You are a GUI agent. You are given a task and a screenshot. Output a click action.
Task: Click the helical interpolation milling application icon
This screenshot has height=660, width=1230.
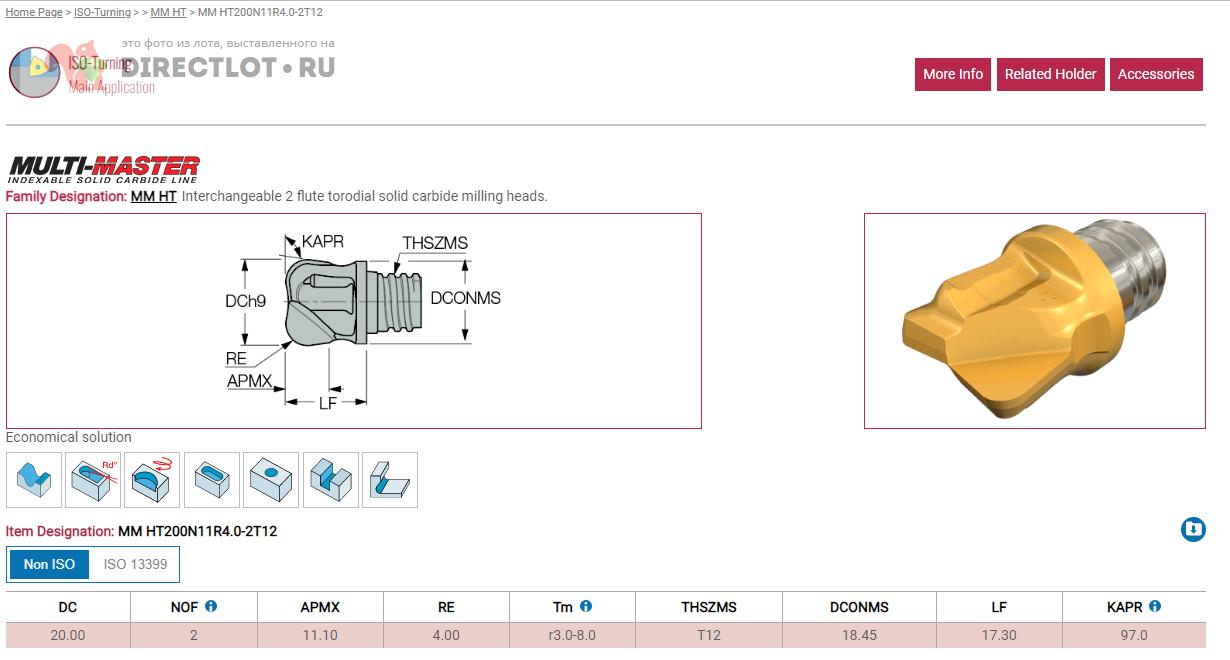(x=152, y=480)
